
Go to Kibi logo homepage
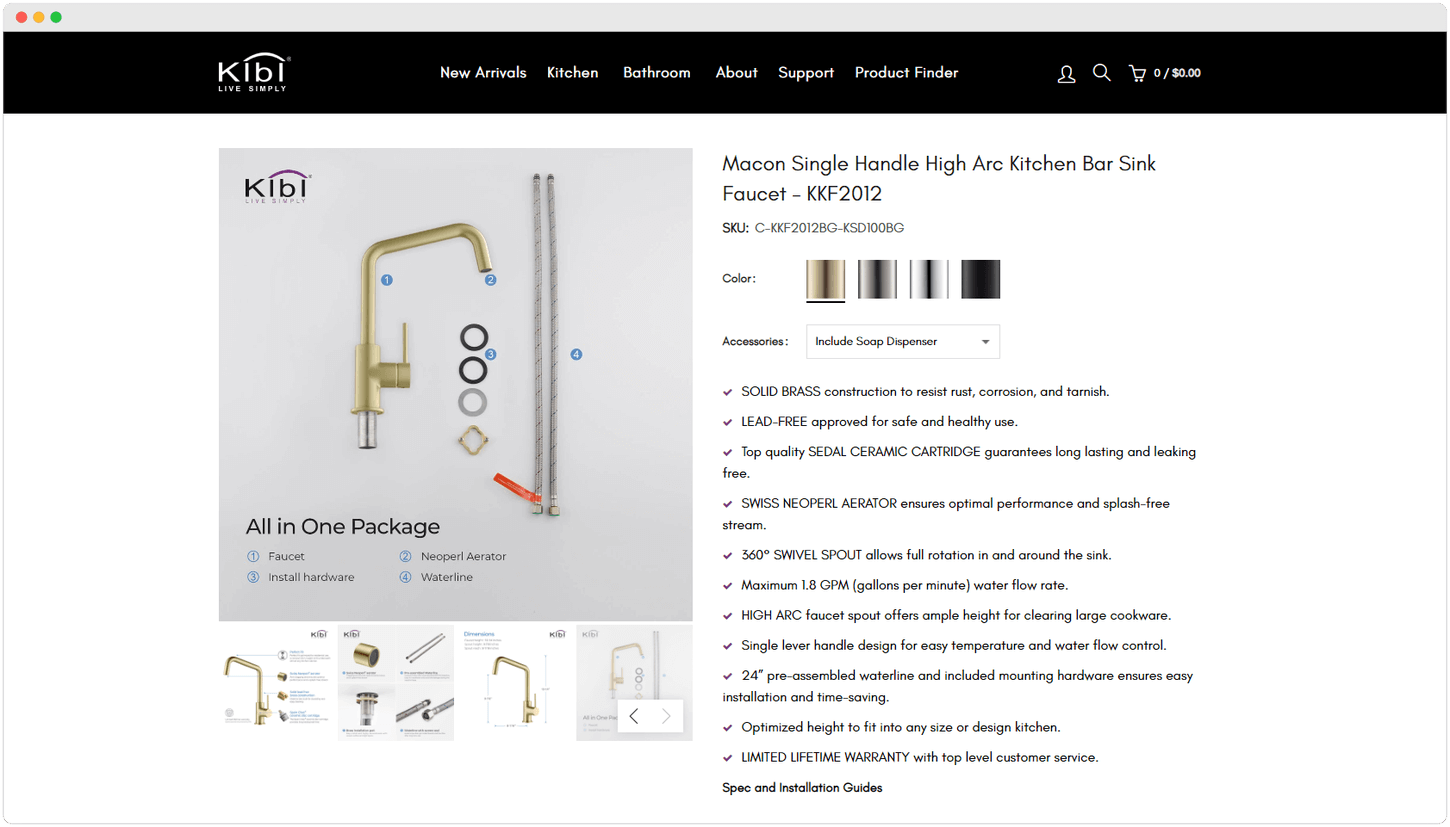click(254, 72)
